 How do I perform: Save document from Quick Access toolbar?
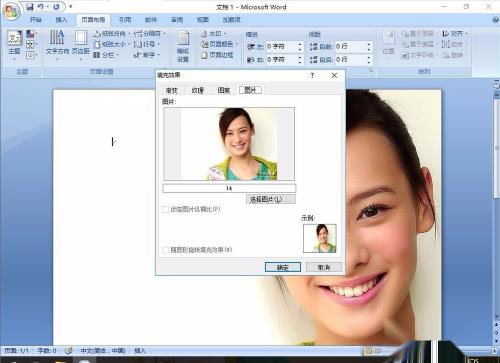(30, 7)
